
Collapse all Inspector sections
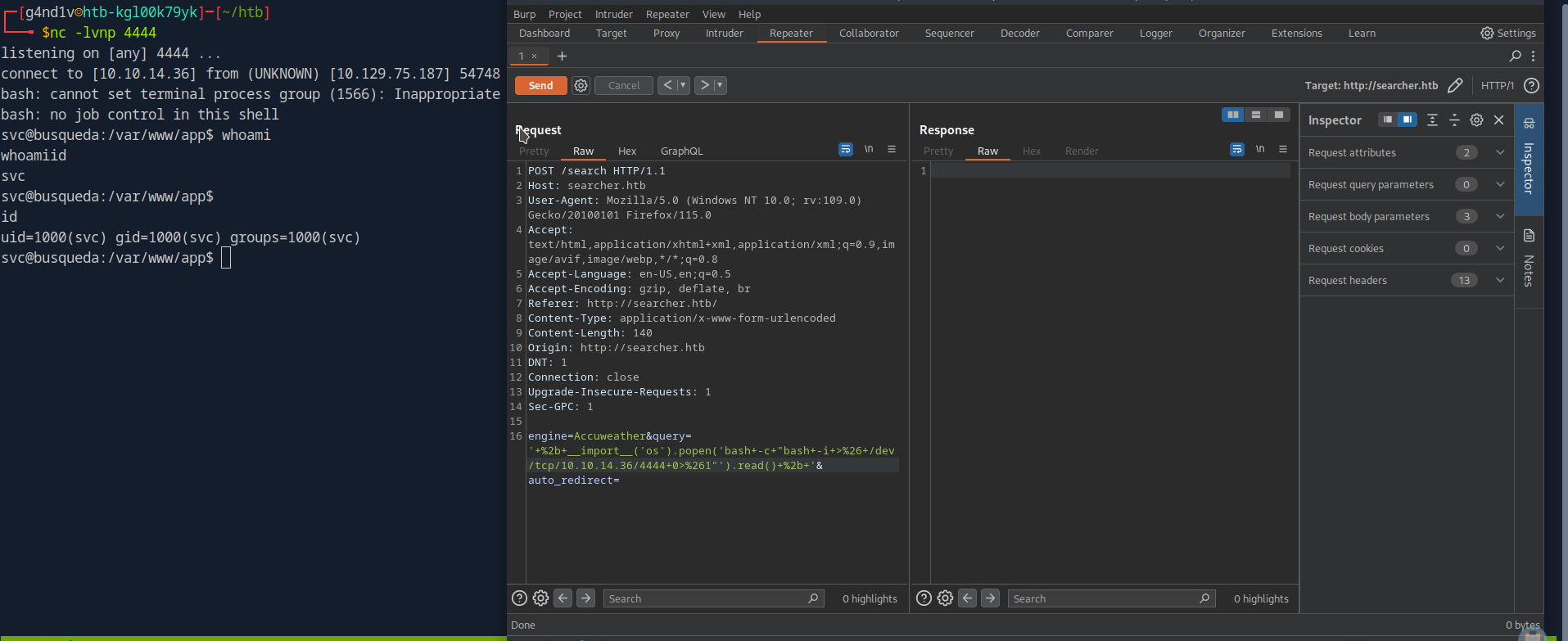1454,120
